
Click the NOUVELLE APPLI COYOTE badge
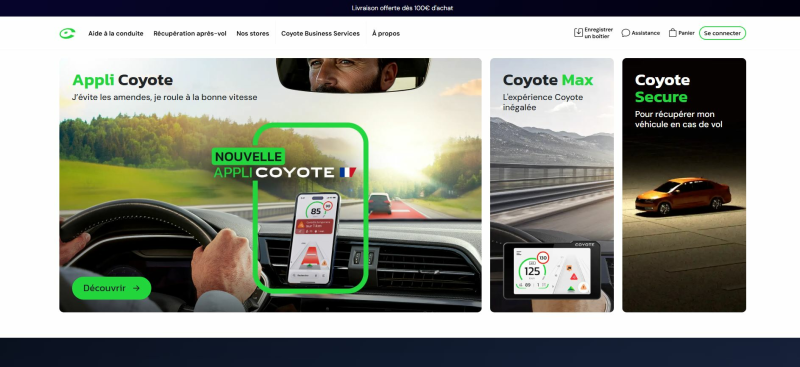click(284, 164)
